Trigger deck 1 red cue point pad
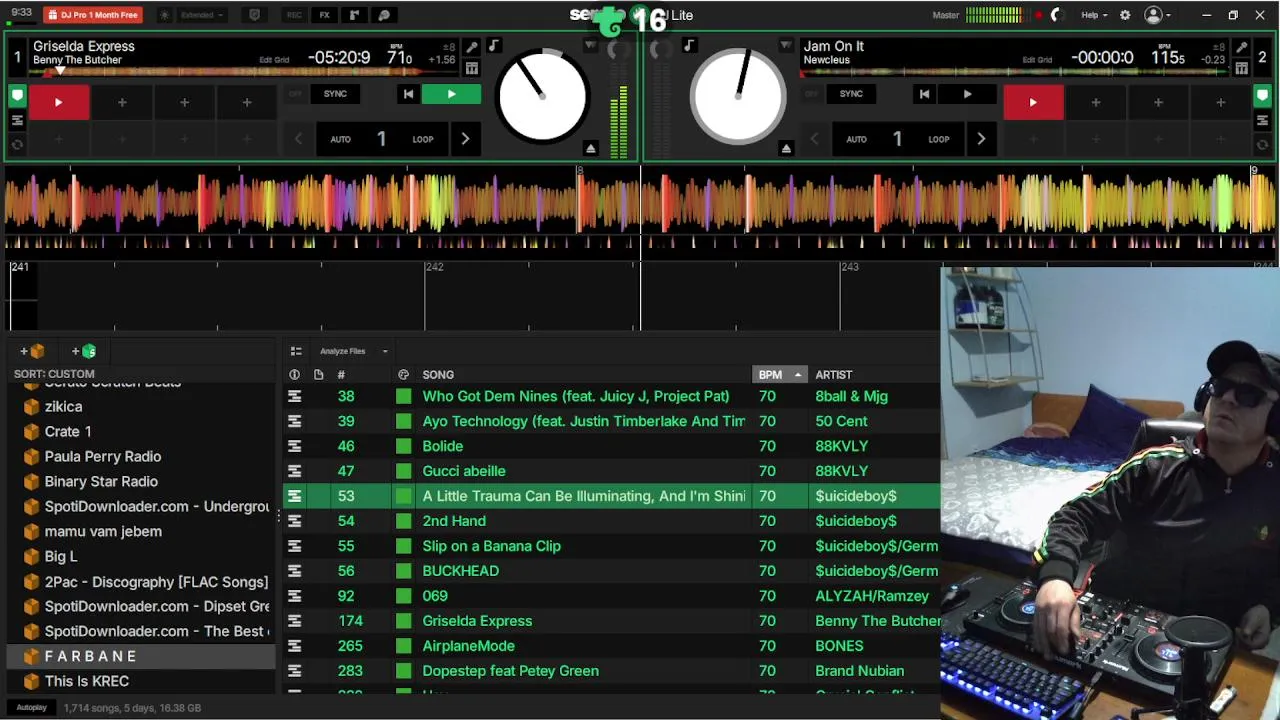Viewport: 1280px width, 720px height. click(59, 102)
